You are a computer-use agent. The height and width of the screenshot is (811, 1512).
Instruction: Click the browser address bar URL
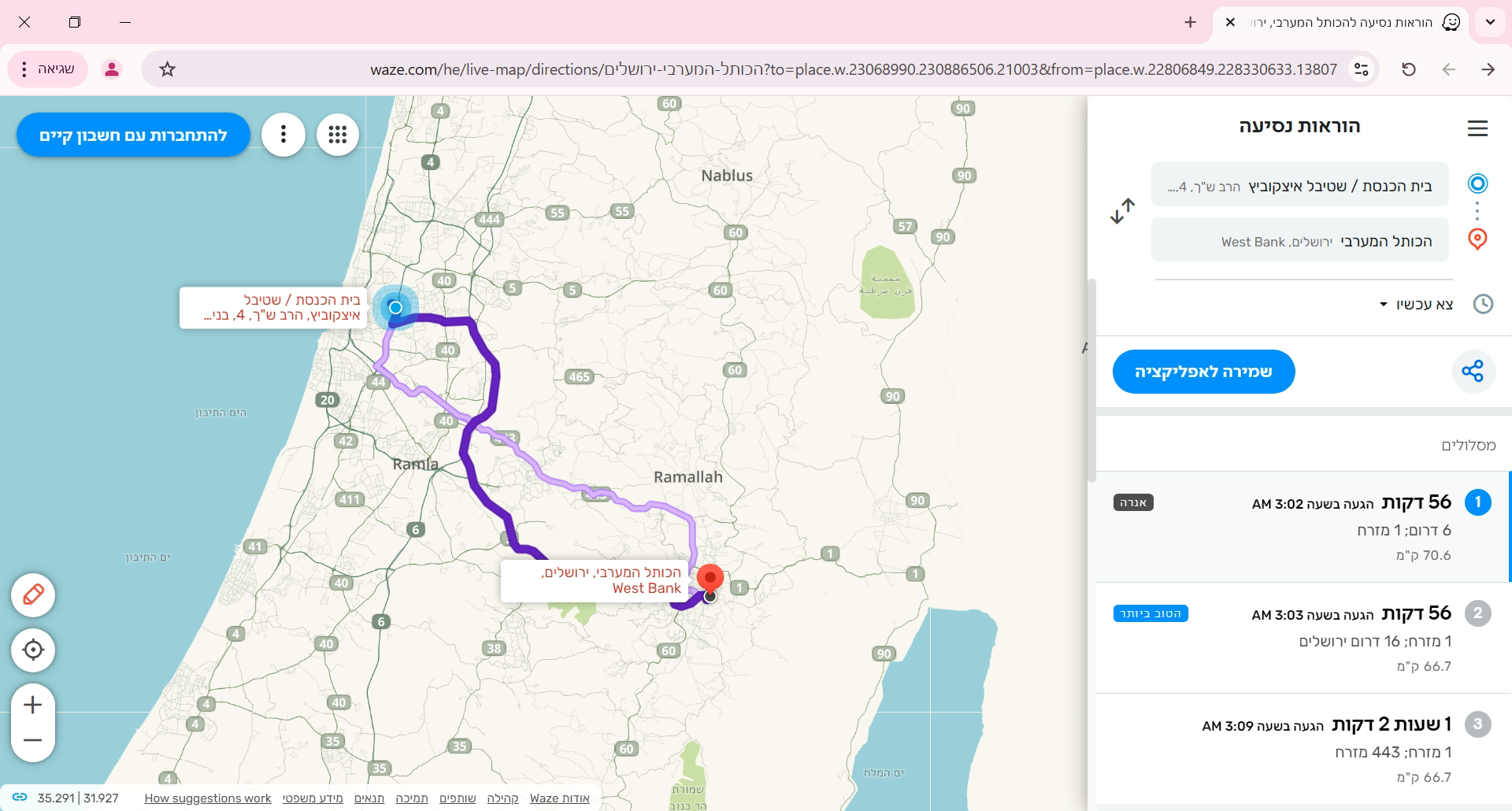click(x=854, y=69)
